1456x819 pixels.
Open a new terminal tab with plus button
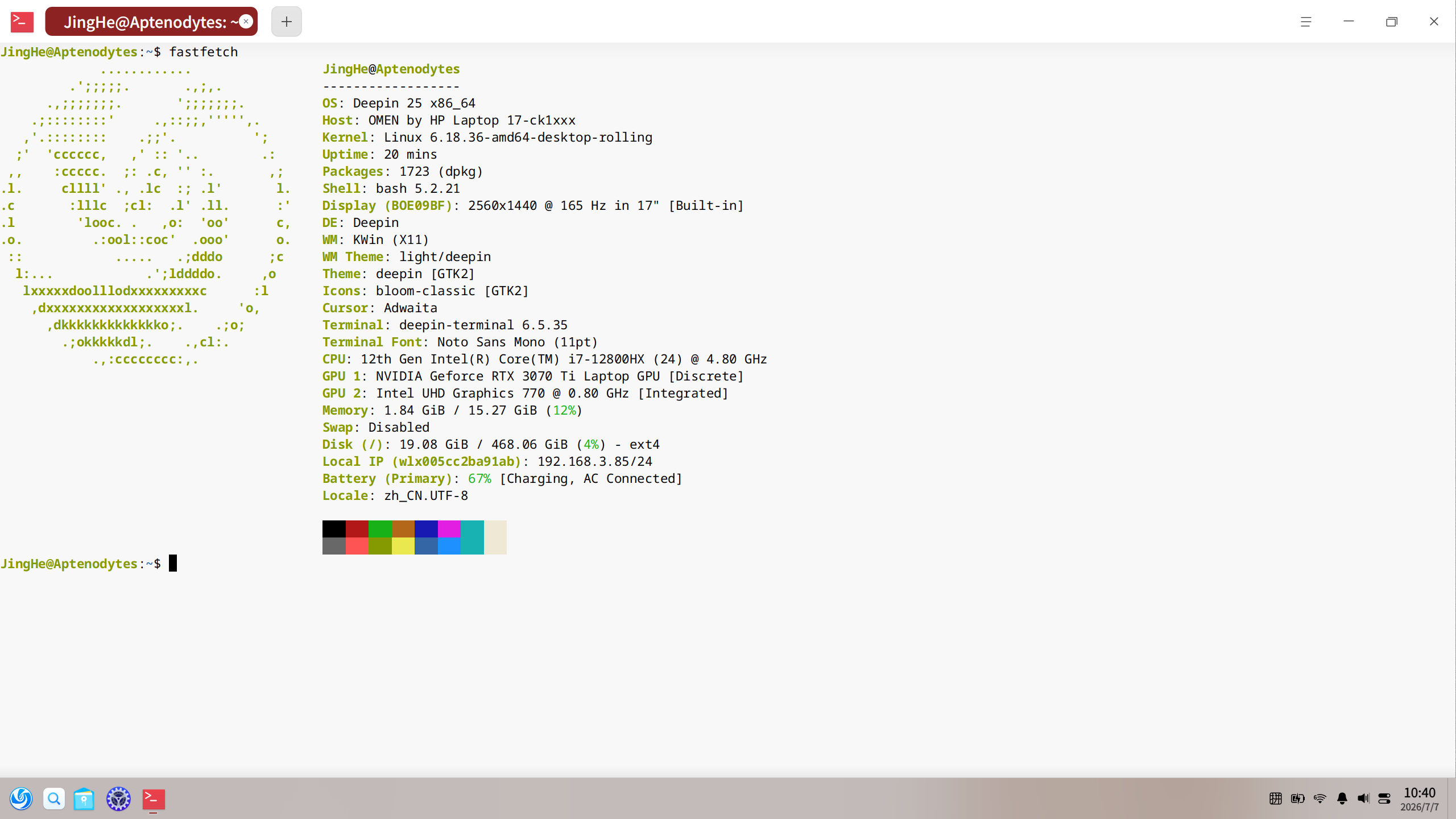tap(287, 22)
